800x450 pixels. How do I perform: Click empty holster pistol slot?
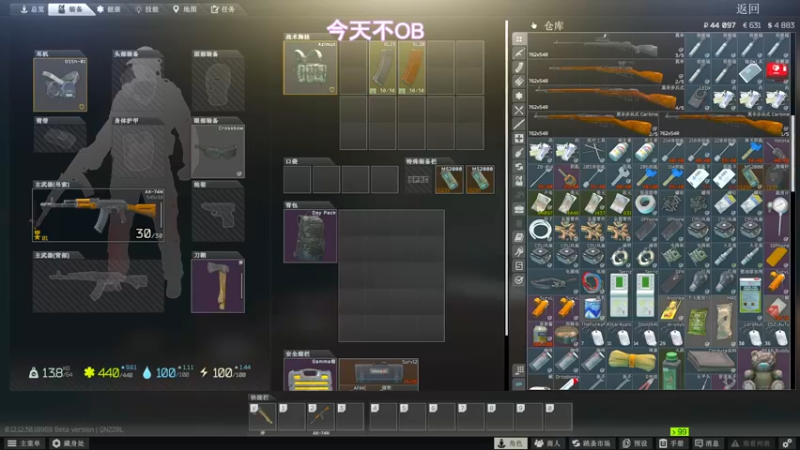tap(218, 215)
